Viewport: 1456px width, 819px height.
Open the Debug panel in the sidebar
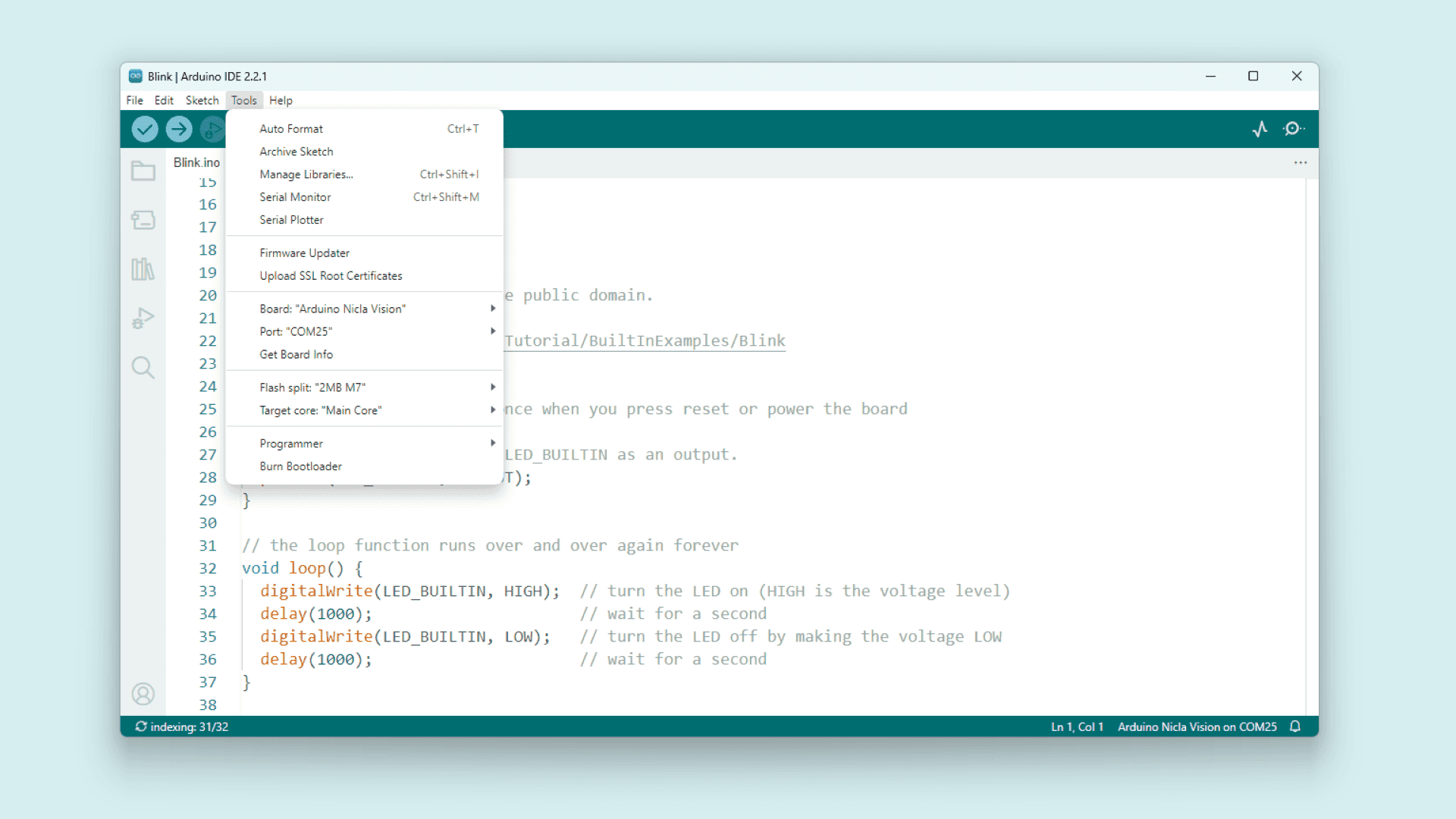point(143,318)
